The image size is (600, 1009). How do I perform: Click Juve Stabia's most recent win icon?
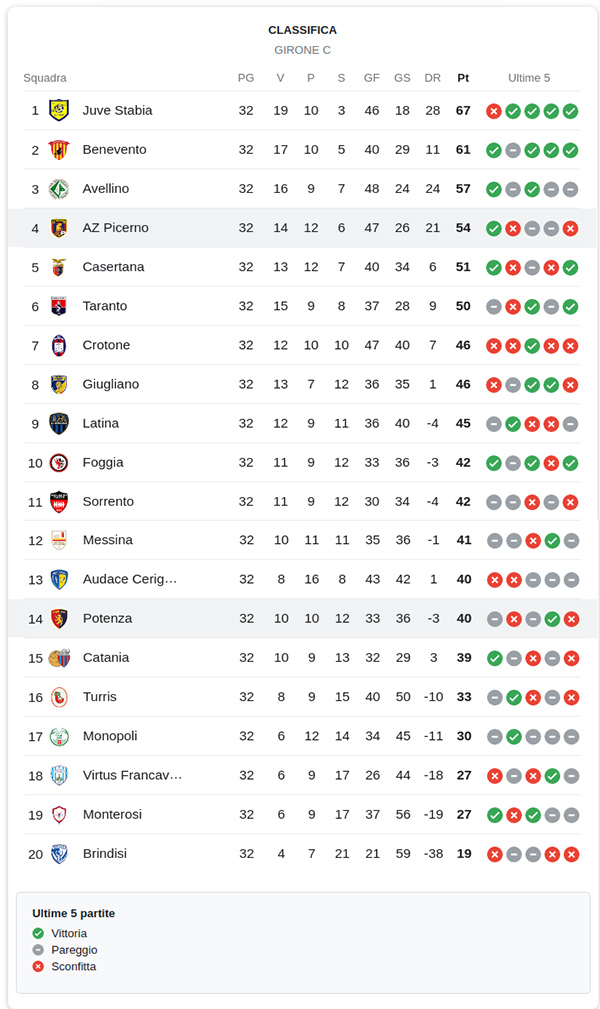click(571, 111)
